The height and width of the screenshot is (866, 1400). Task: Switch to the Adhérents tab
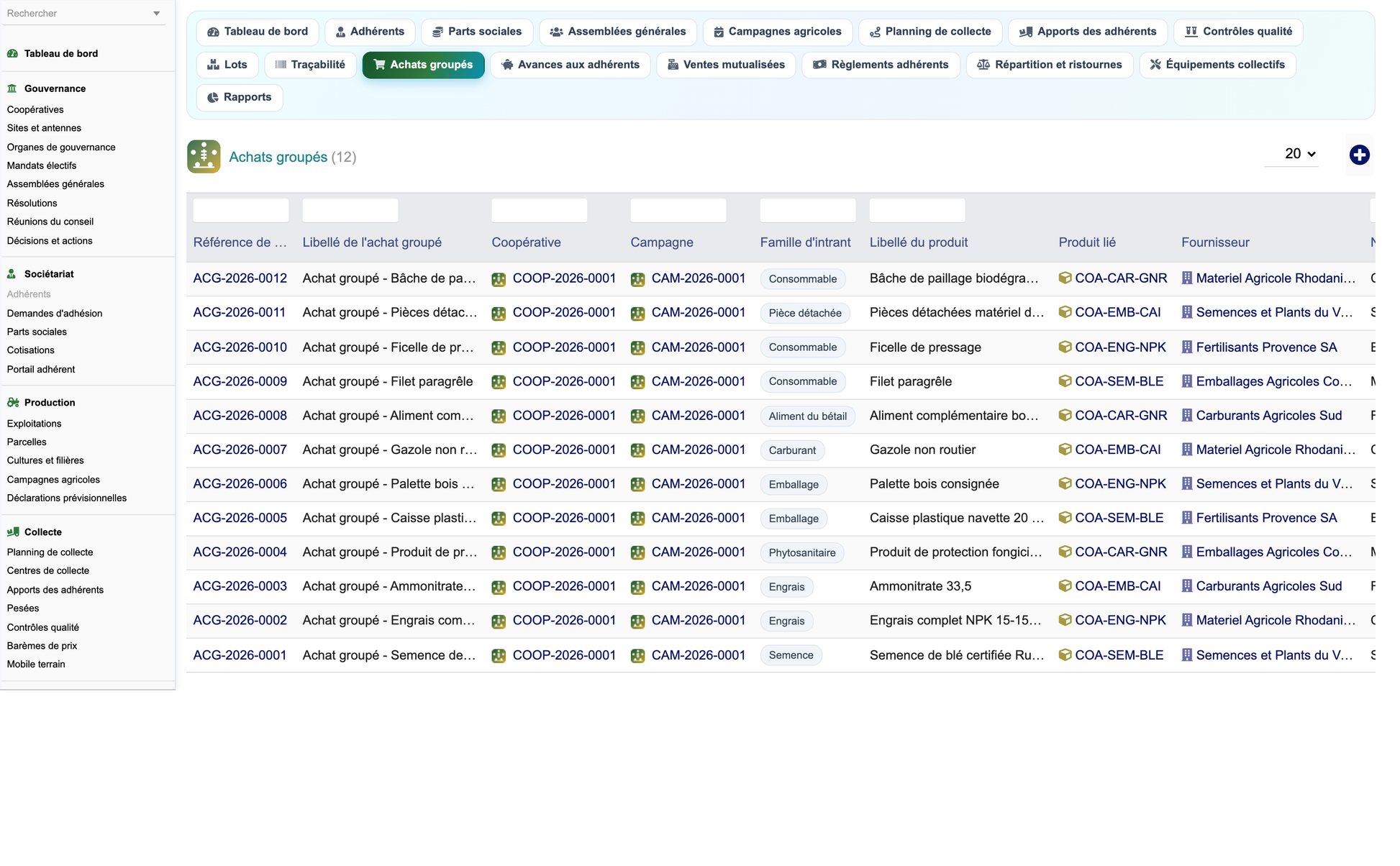tap(370, 32)
